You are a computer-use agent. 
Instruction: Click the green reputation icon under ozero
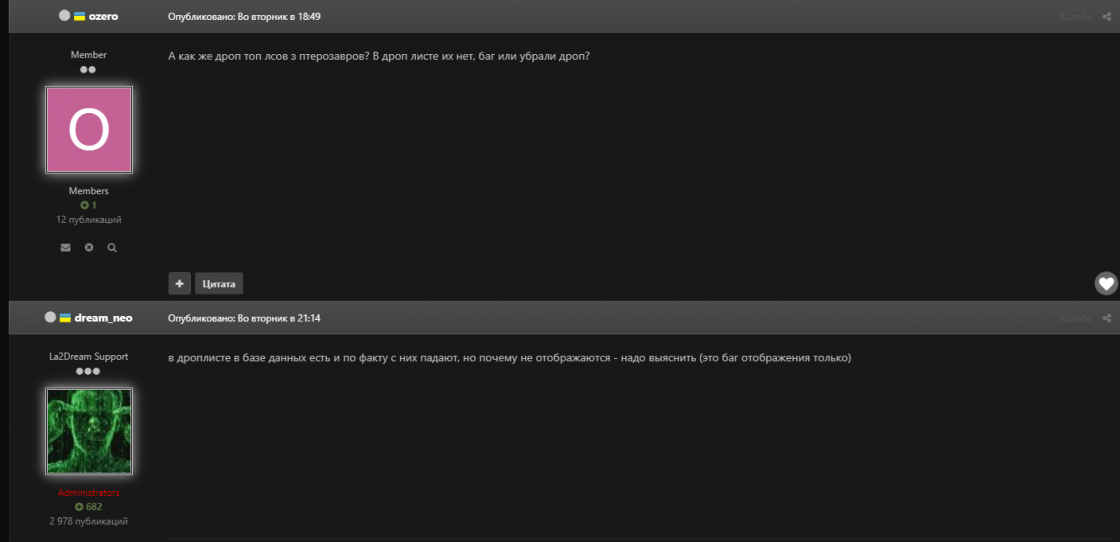coord(85,205)
